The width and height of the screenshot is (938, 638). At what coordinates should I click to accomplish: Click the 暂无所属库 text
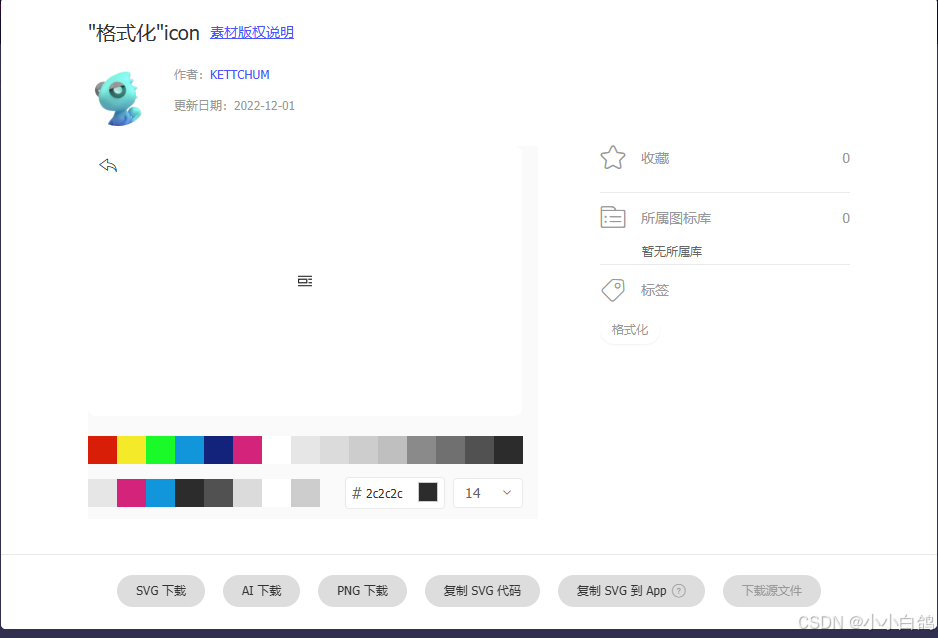(672, 252)
